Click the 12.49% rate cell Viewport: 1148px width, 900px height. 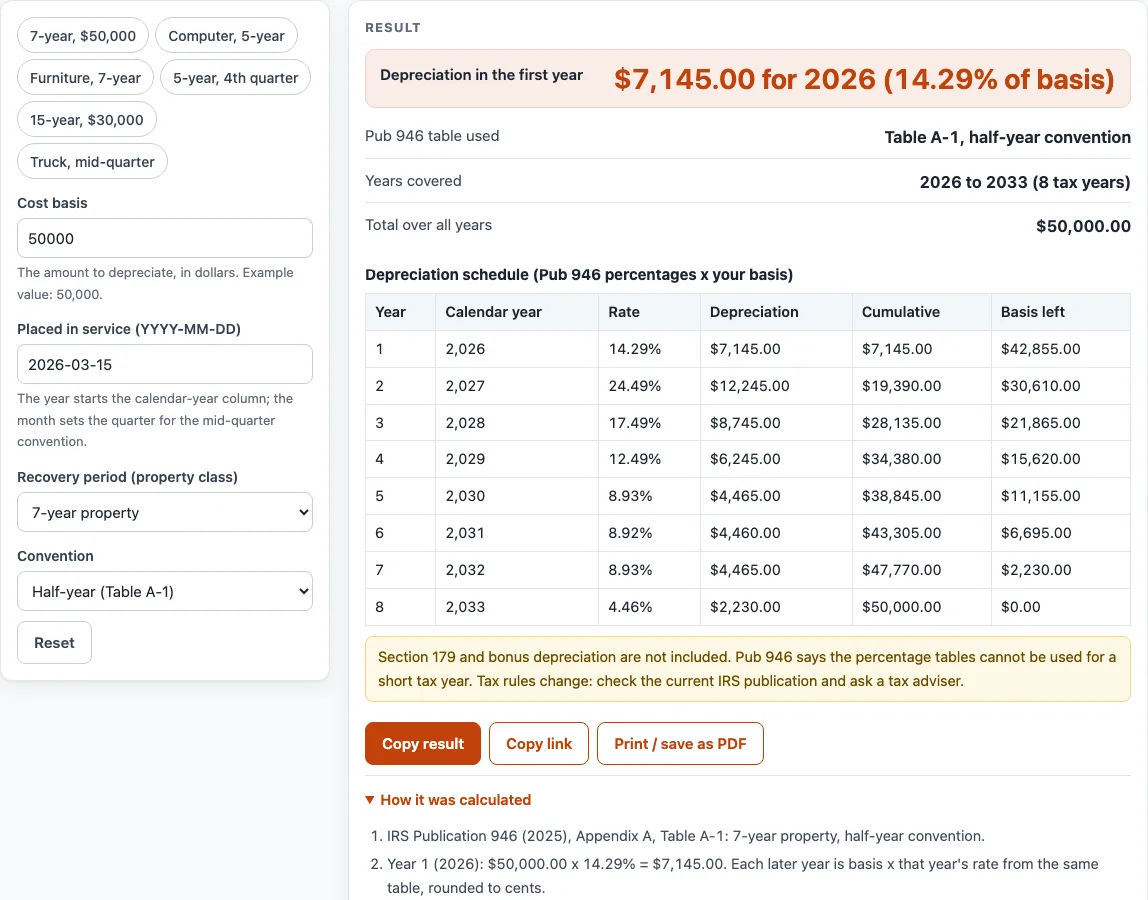(x=649, y=459)
